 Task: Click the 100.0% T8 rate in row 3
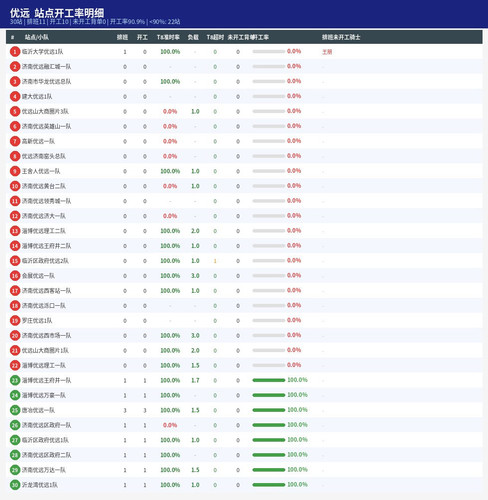point(170,82)
